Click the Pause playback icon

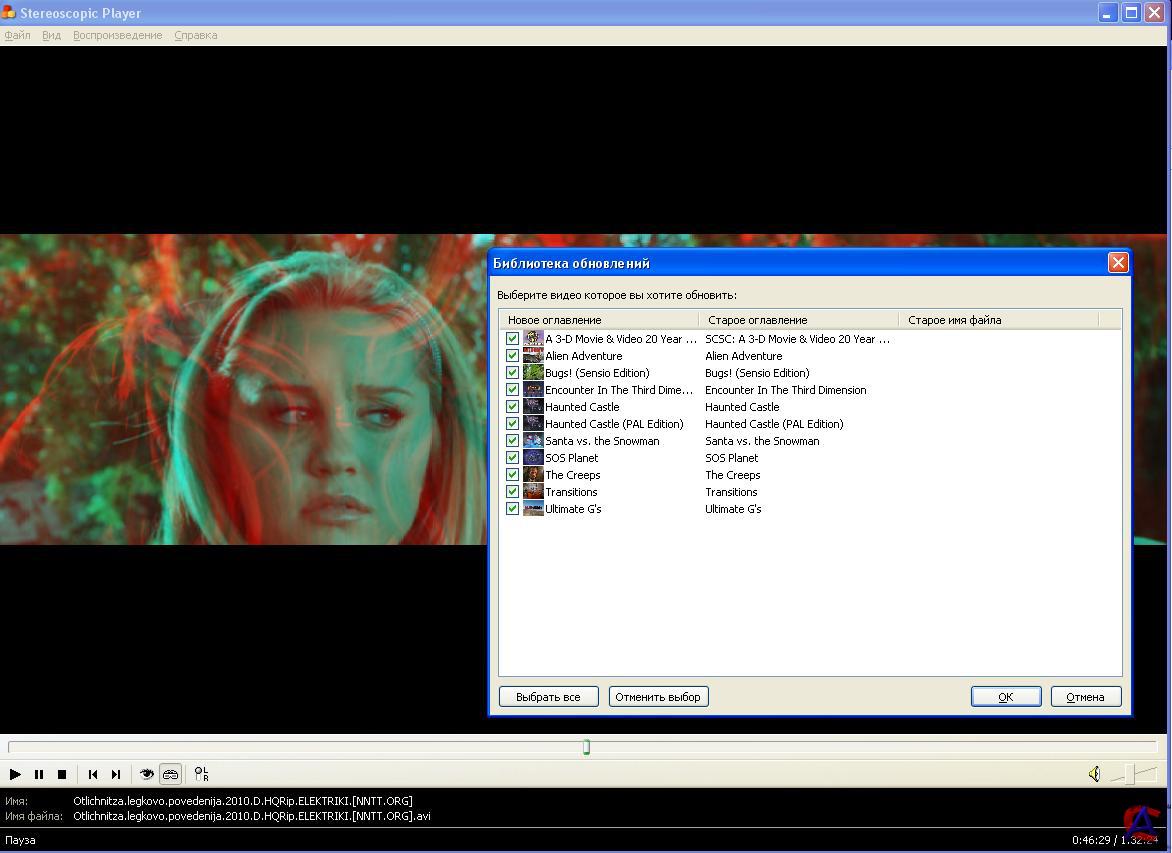click(x=39, y=774)
